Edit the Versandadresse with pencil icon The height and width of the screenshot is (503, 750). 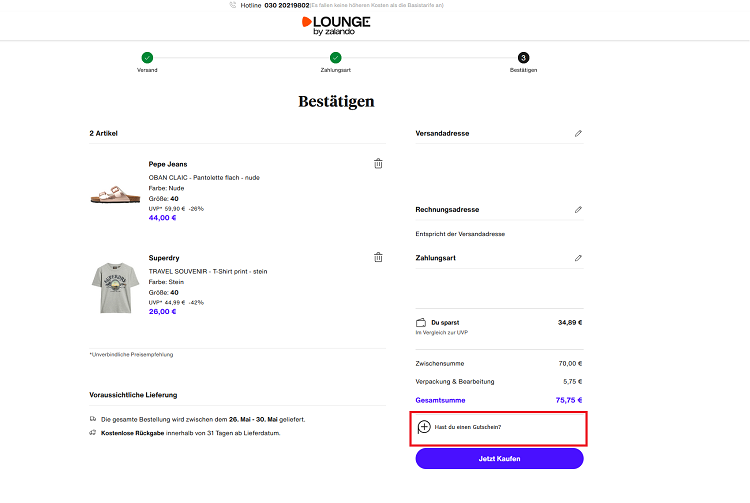[578, 133]
